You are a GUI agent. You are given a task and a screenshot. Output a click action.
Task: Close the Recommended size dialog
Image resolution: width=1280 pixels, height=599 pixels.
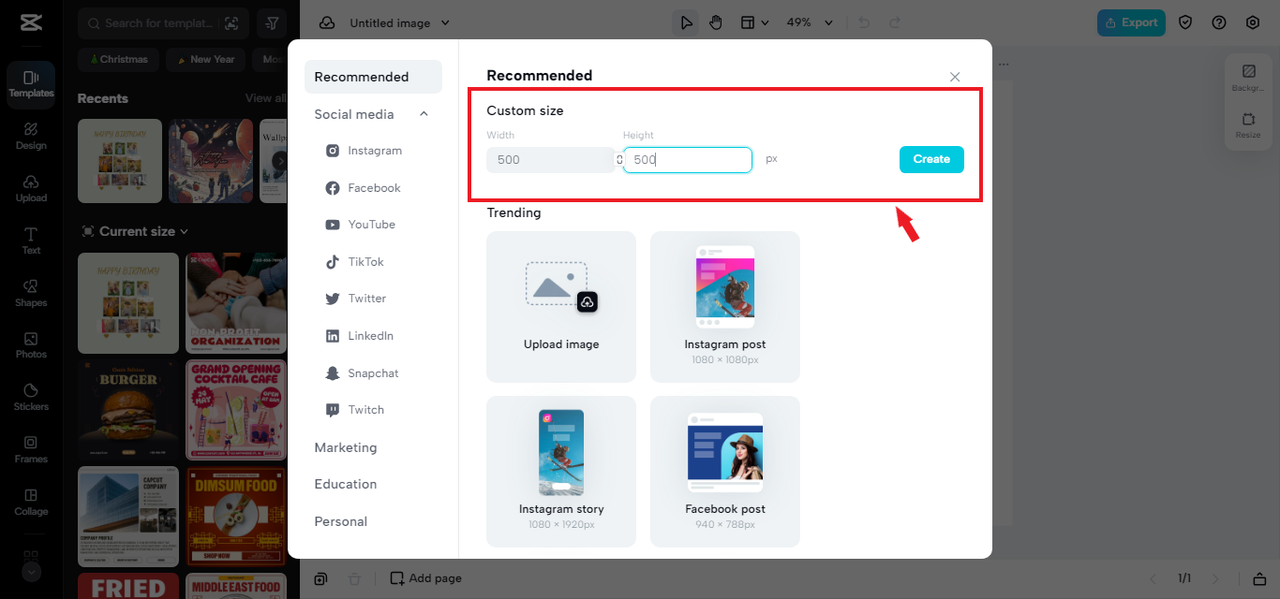coord(955,77)
